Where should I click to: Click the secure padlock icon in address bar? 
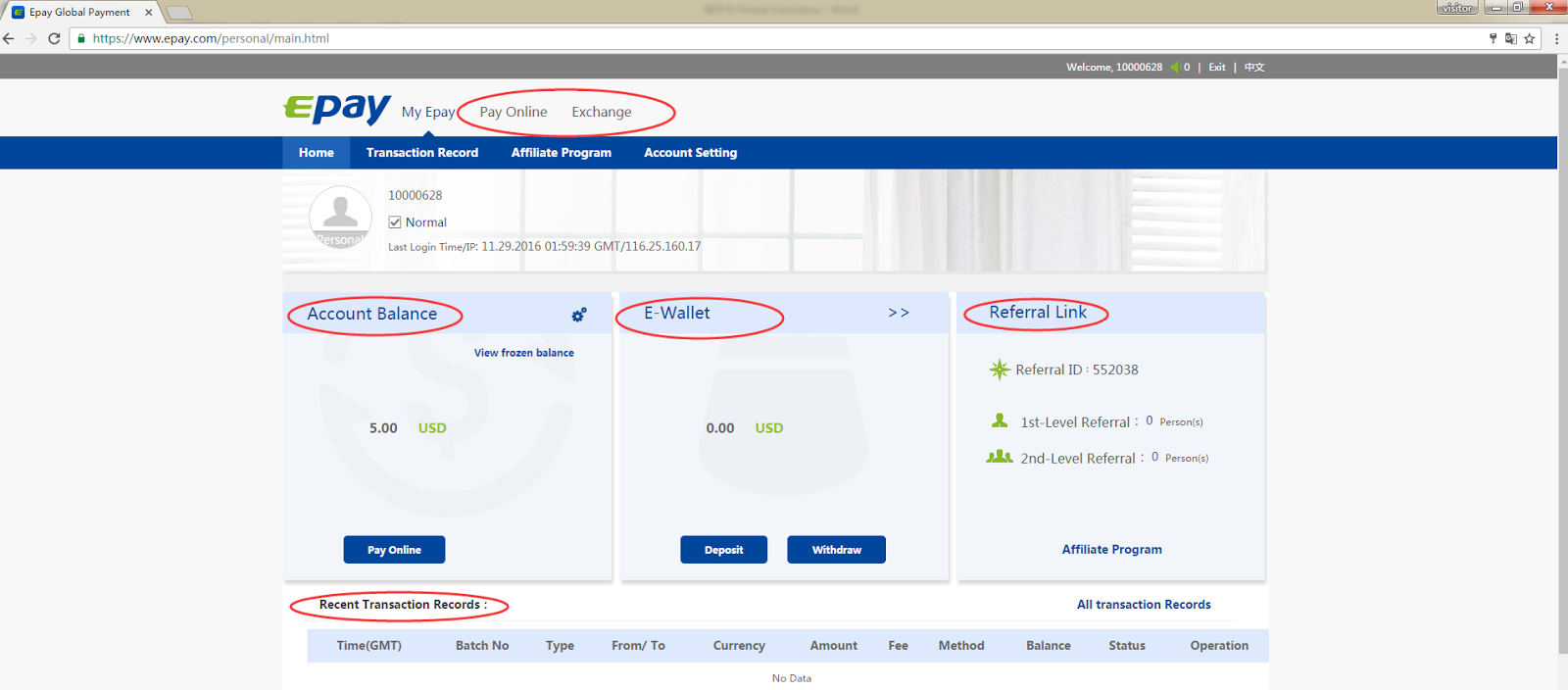click(x=82, y=38)
